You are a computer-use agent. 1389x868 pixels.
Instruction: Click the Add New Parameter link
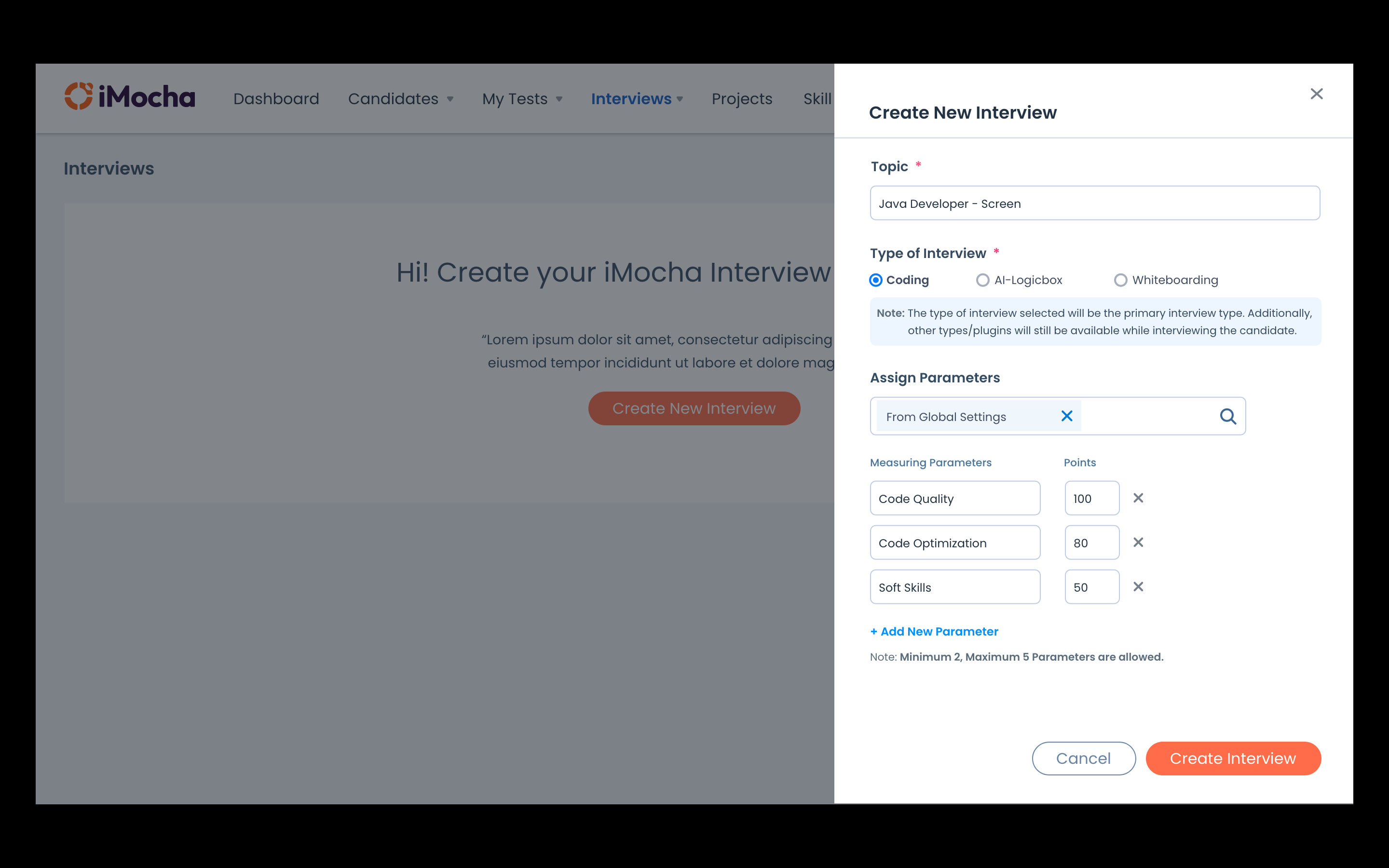(934, 632)
